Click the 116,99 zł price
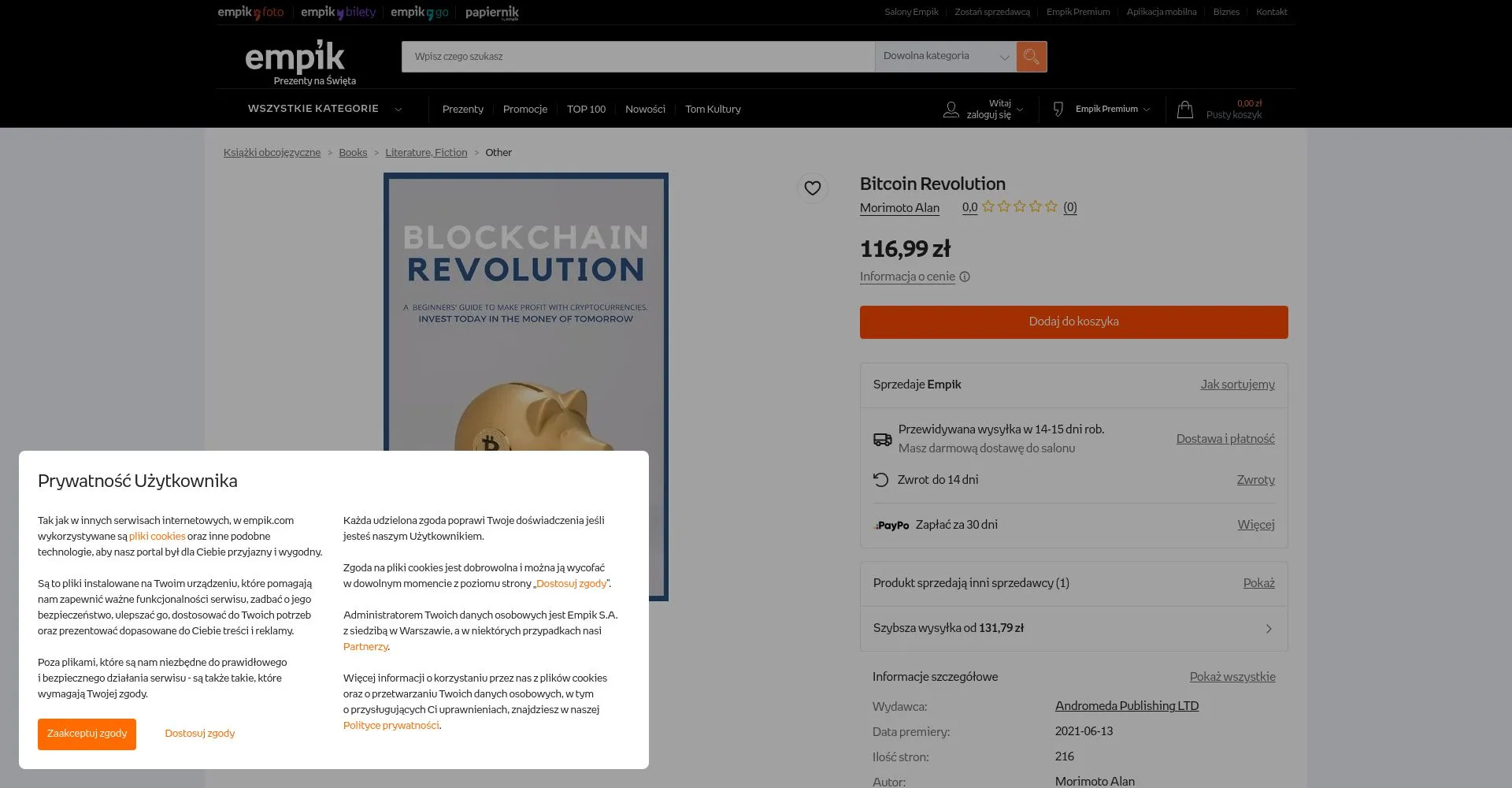The image size is (1512, 788). [x=905, y=250]
